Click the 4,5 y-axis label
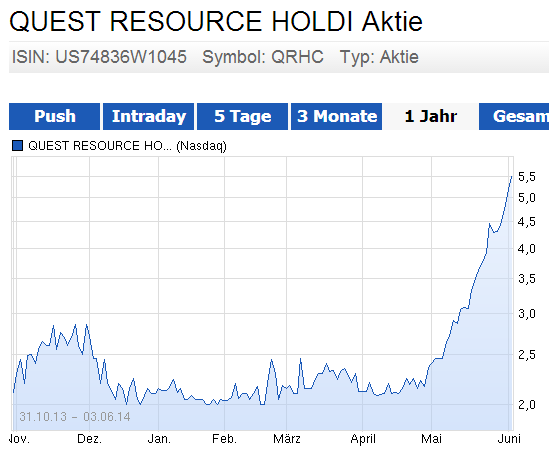 pyautogui.click(x=527, y=222)
